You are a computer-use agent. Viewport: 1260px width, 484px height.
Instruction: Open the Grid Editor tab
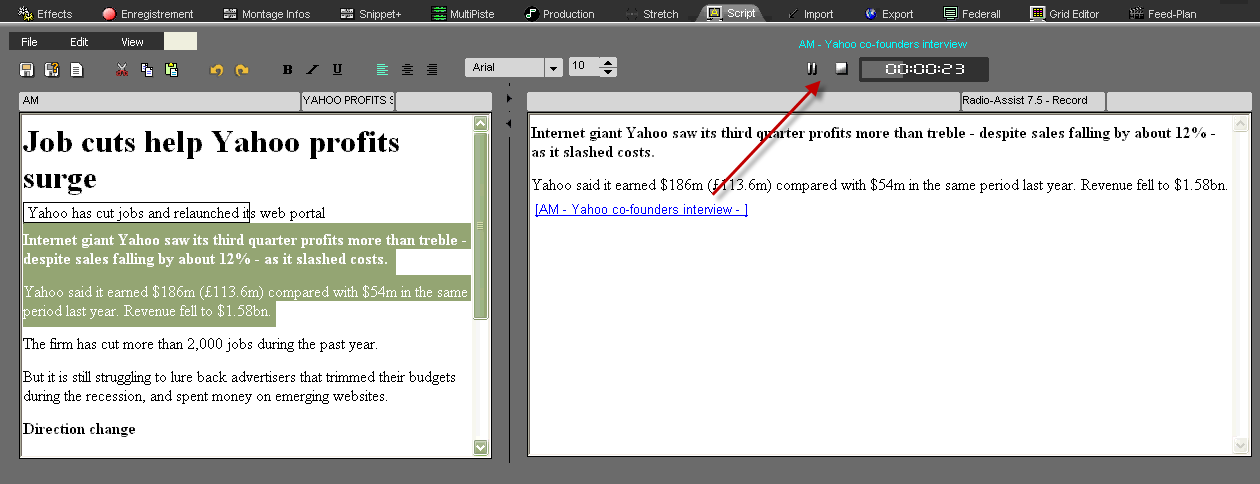[x=1065, y=14]
